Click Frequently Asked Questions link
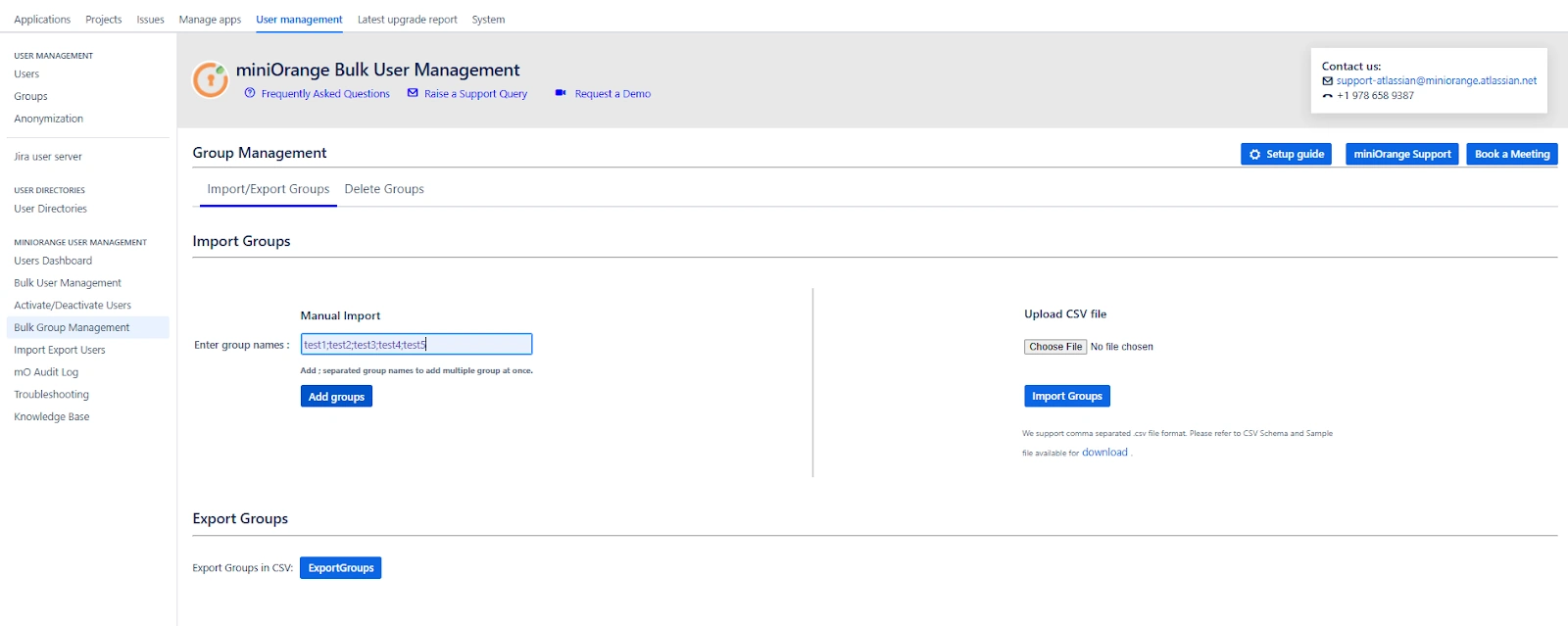The image size is (1568, 626). coord(325,94)
